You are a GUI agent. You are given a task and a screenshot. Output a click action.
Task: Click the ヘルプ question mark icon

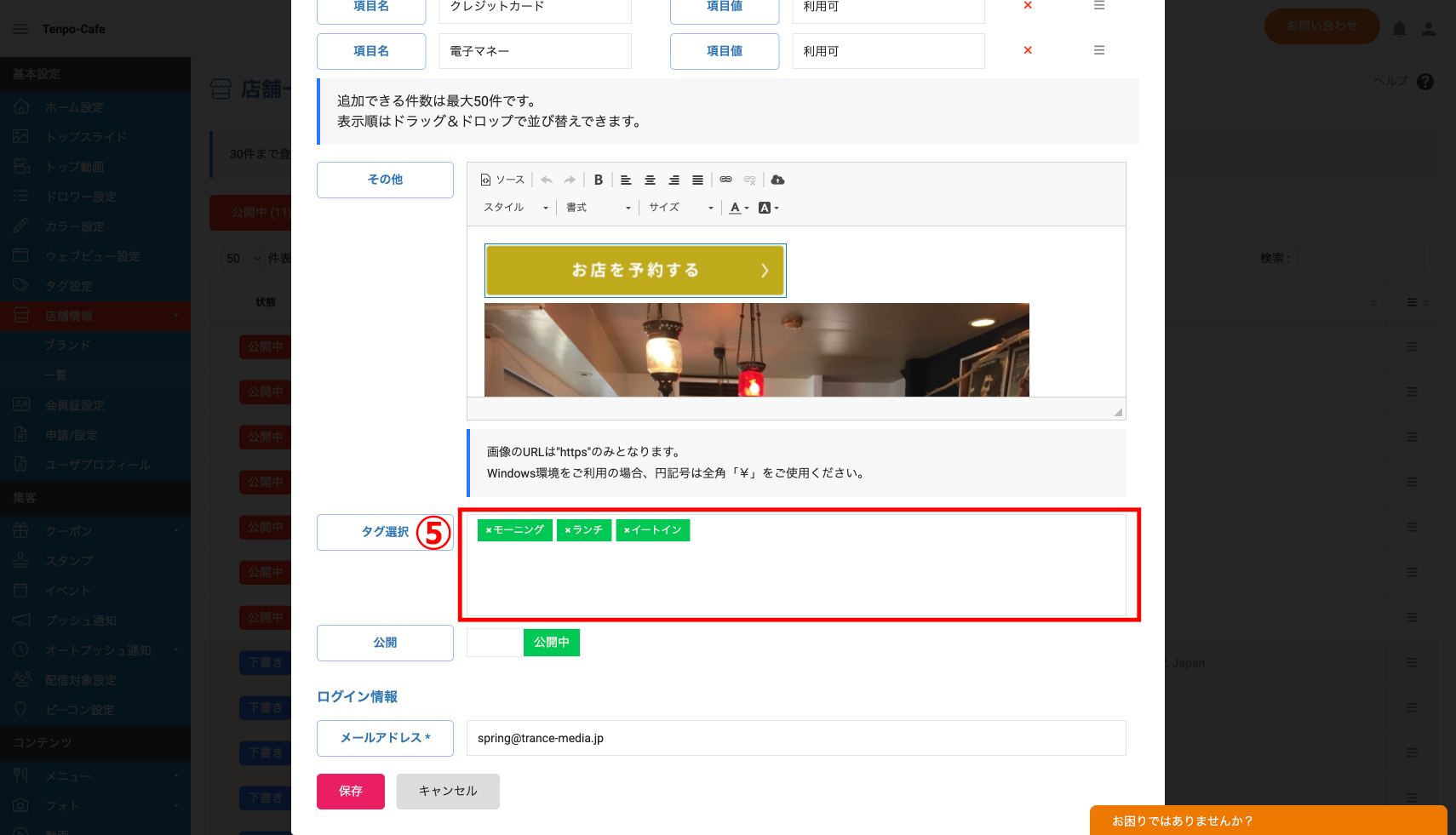[1425, 82]
